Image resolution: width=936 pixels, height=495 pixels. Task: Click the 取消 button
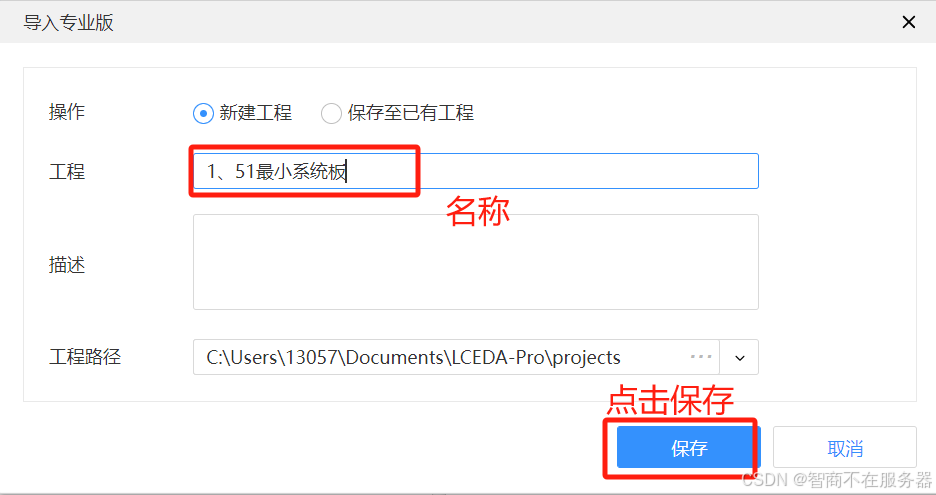click(x=845, y=448)
